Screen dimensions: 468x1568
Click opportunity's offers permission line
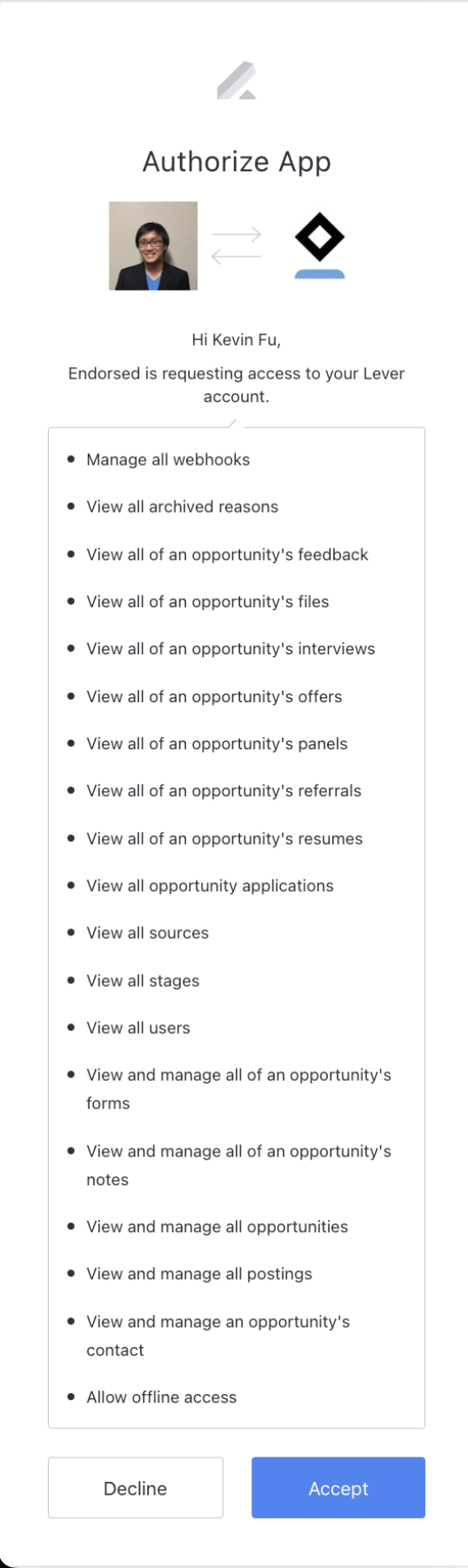[214, 696]
